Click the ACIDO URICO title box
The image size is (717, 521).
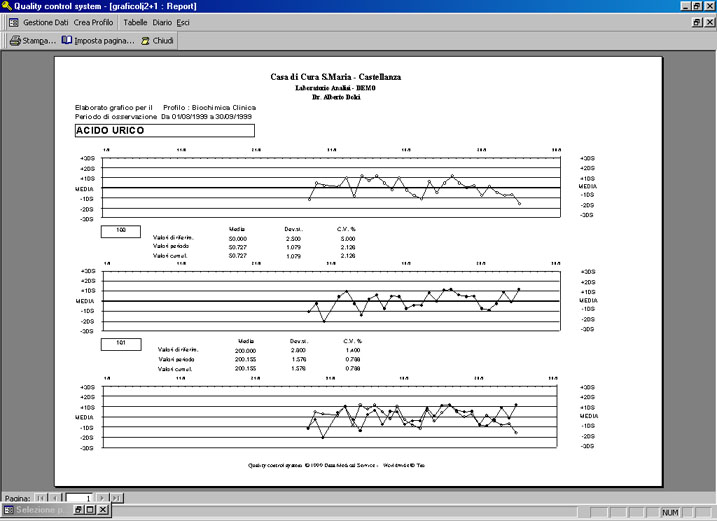tap(165, 131)
